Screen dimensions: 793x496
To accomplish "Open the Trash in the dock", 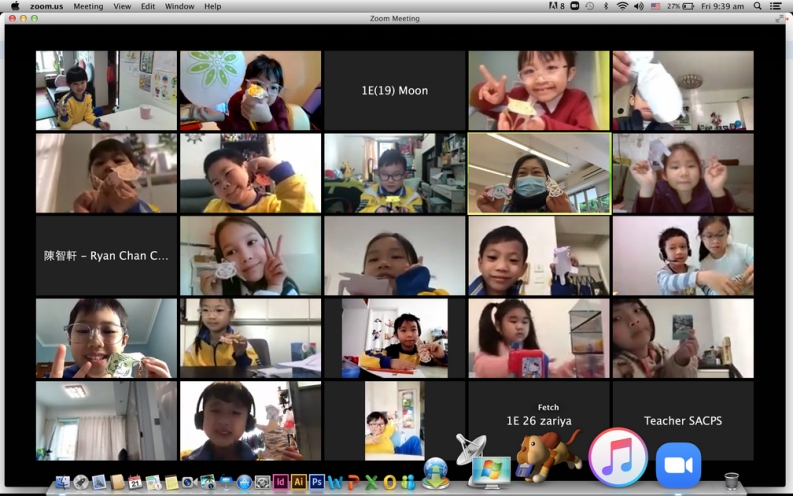I will tap(731, 481).
